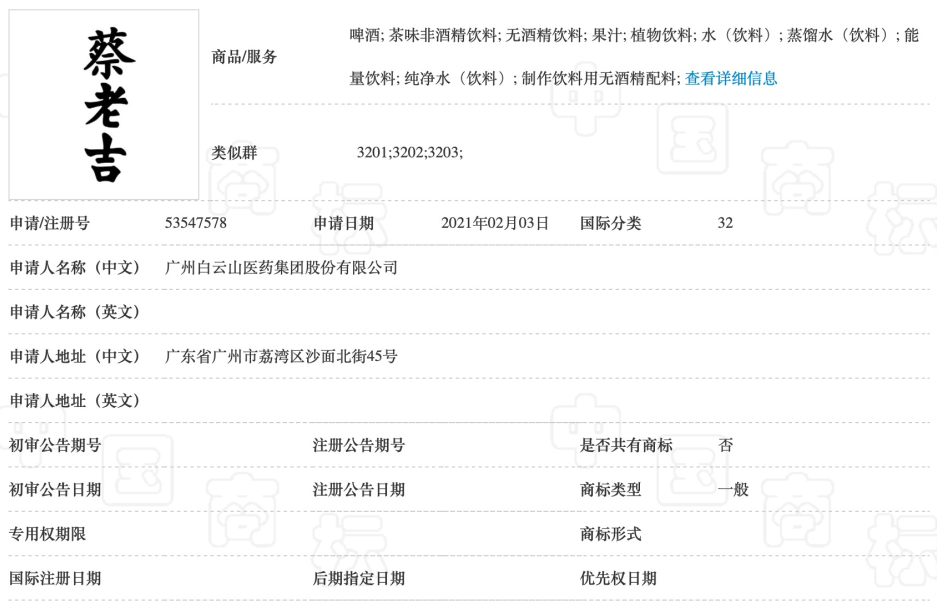Click applicant name 广州白云山医药集团股份有限公司
The height and width of the screenshot is (602, 937).
(x=281, y=267)
